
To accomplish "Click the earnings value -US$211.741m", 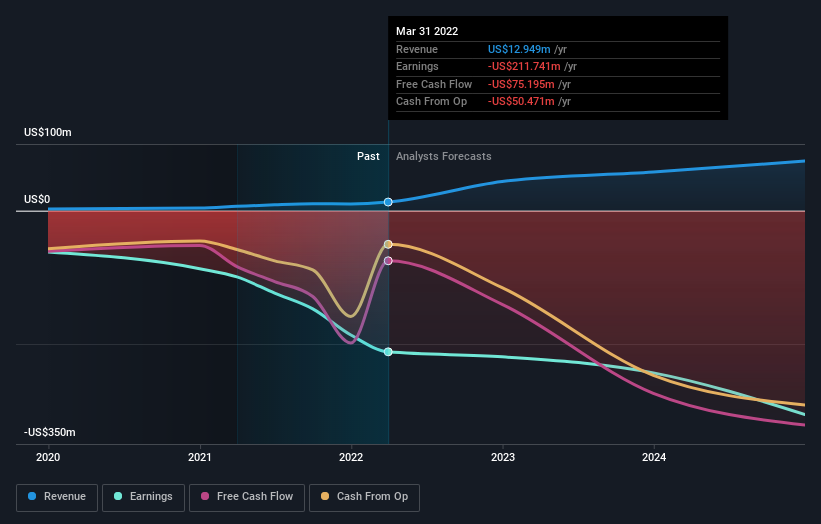I will point(524,66).
